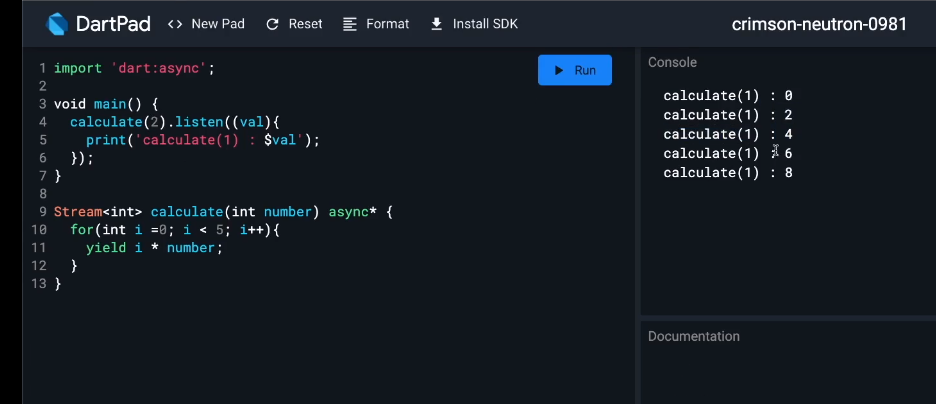Image resolution: width=936 pixels, height=404 pixels.
Task: Reset the pad code
Action: pyautogui.click(x=294, y=24)
